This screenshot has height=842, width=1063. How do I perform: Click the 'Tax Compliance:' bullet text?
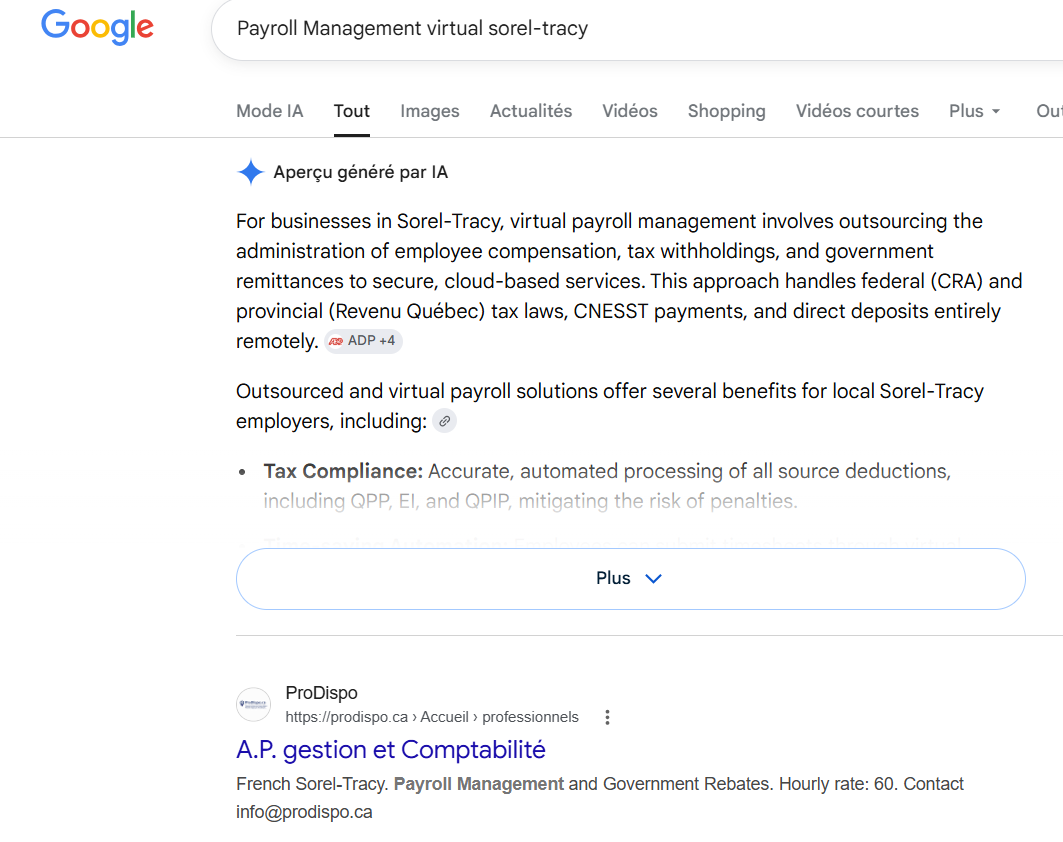tap(343, 471)
